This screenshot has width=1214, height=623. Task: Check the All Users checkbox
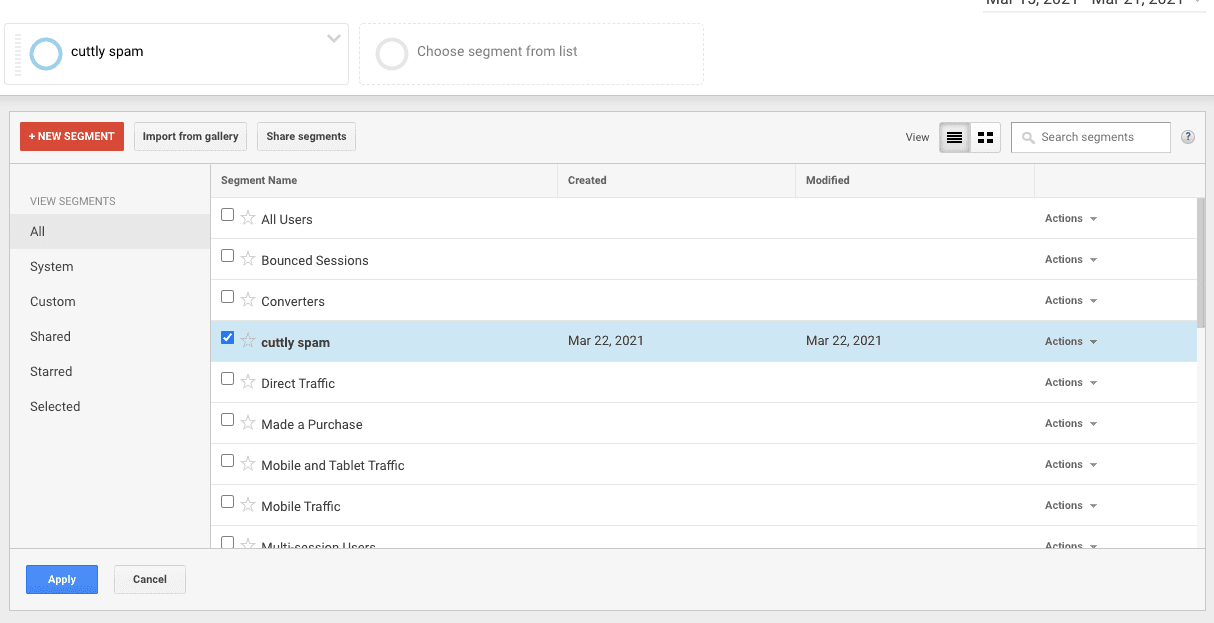click(x=227, y=215)
